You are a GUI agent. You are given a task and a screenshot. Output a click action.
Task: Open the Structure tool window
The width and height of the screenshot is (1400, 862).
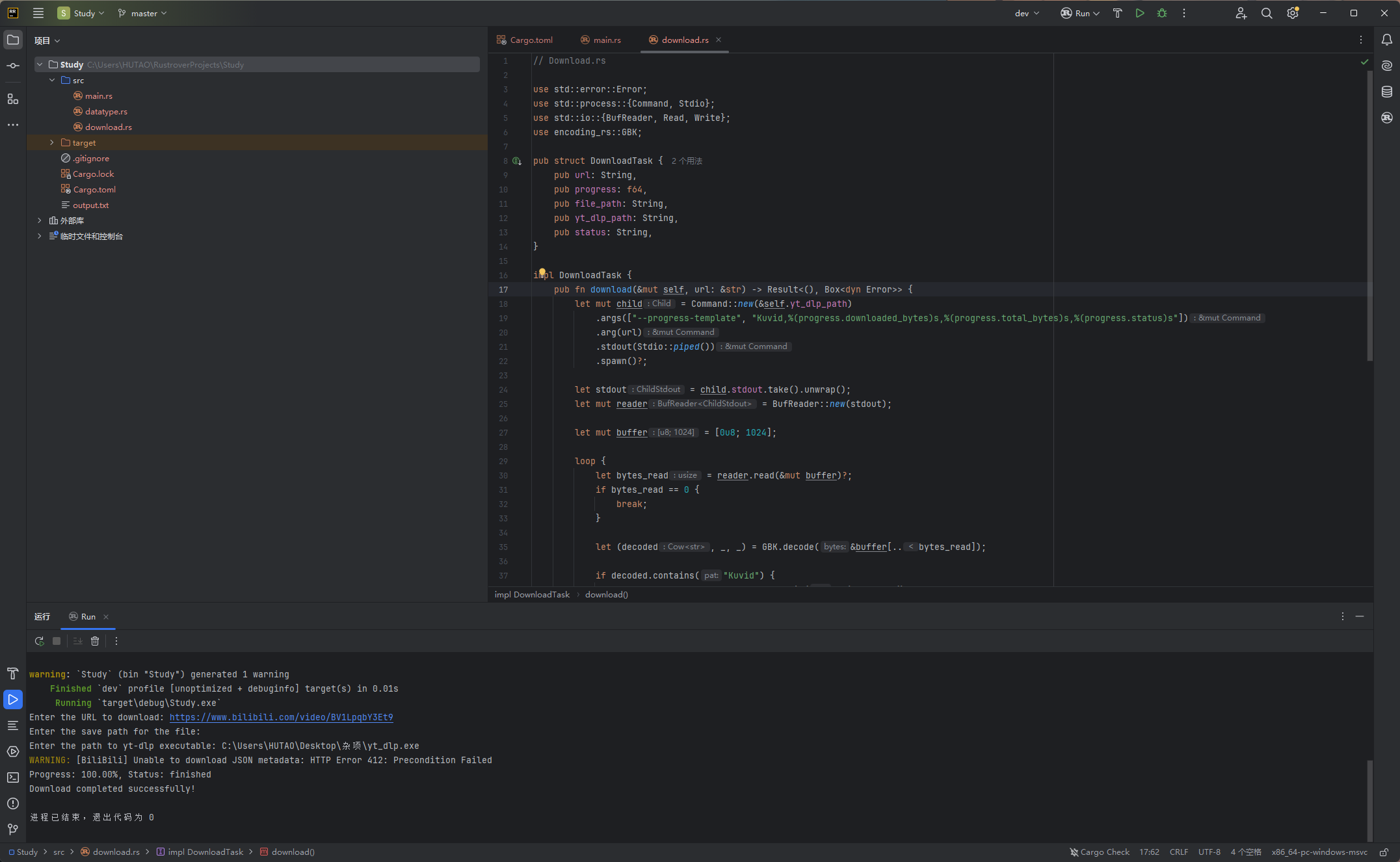click(13, 99)
